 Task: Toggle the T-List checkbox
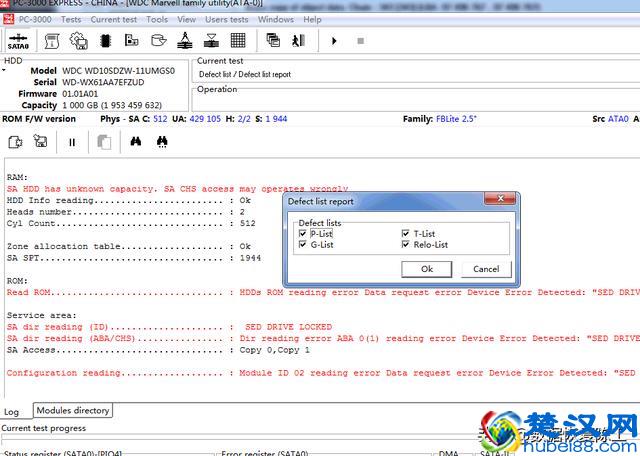coord(406,233)
